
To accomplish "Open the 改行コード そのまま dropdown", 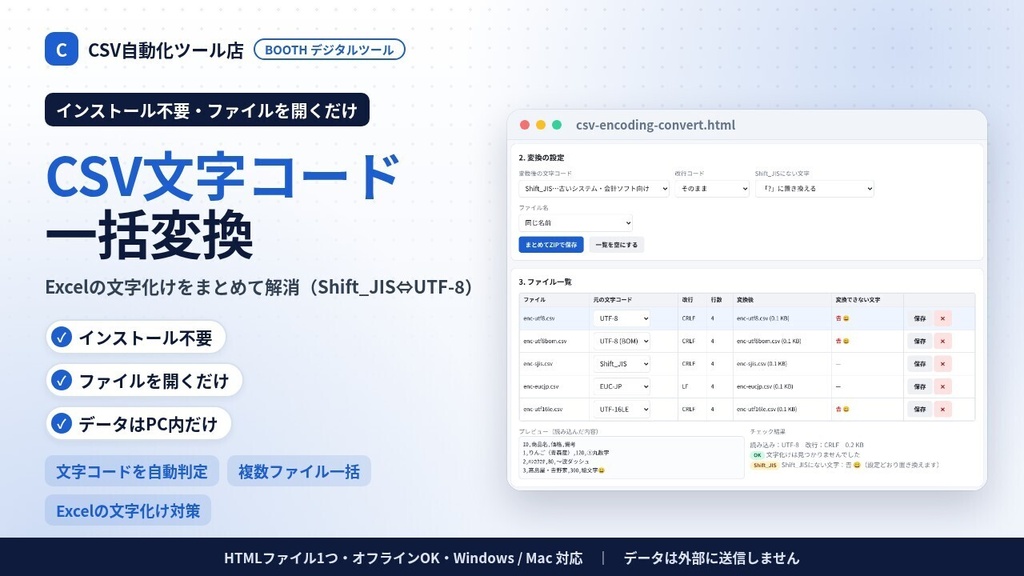I will pos(712,189).
